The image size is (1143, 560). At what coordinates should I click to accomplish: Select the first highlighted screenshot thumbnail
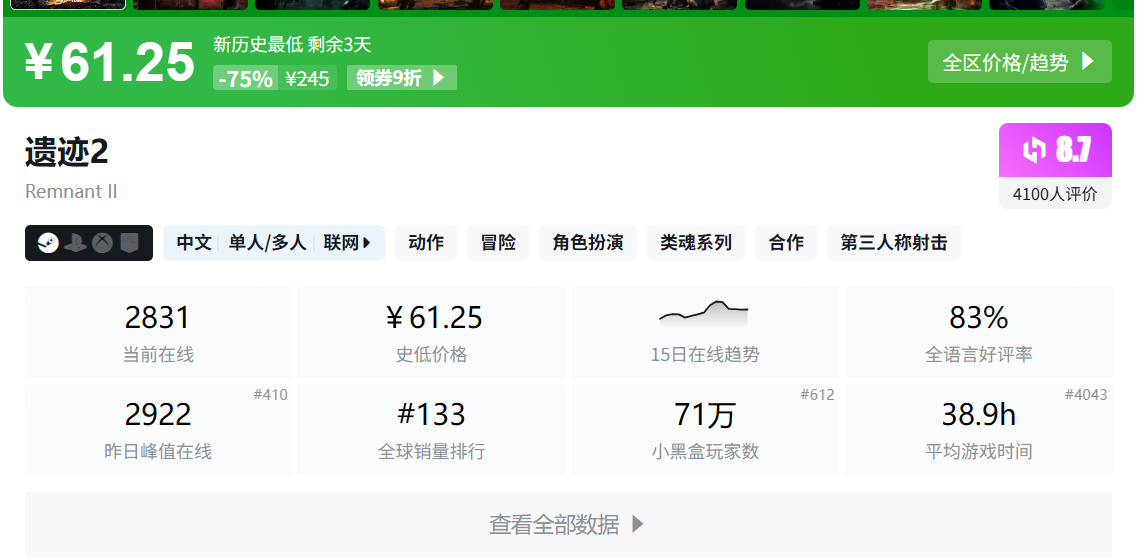[x=68, y=4]
